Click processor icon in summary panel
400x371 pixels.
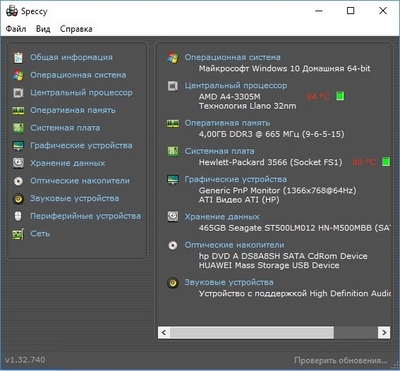pos(173,86)
